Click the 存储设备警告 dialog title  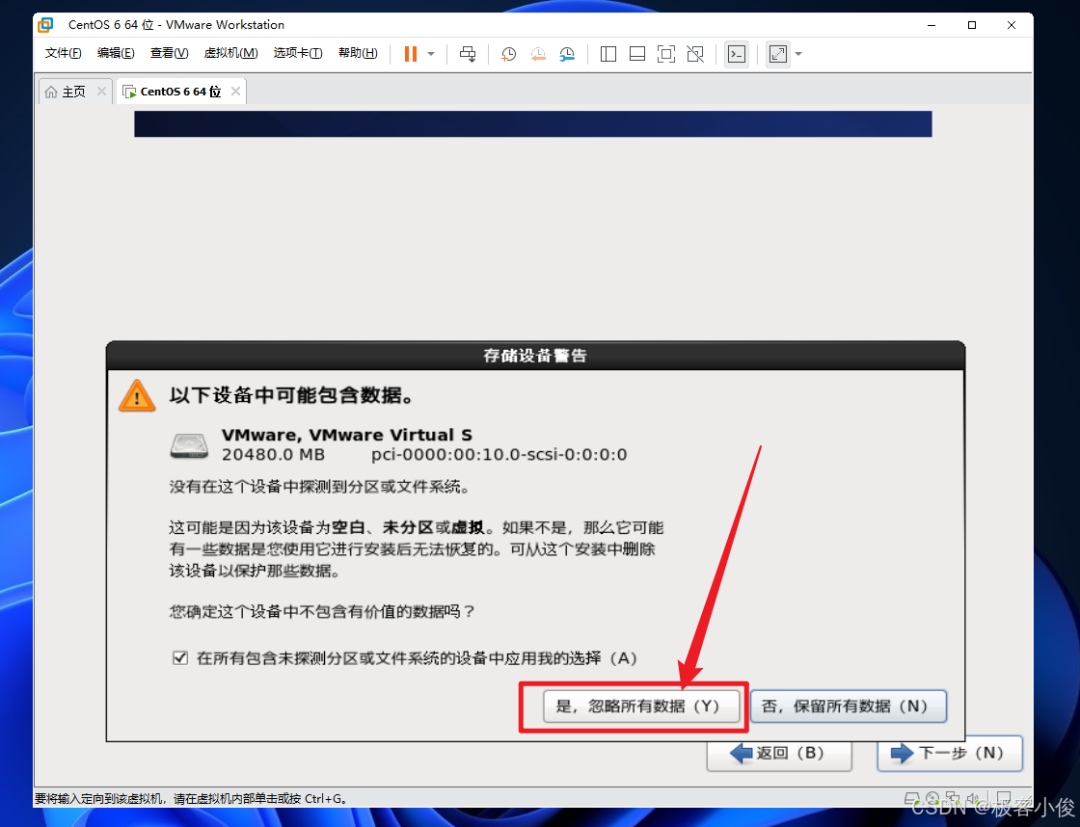(535, 355)
